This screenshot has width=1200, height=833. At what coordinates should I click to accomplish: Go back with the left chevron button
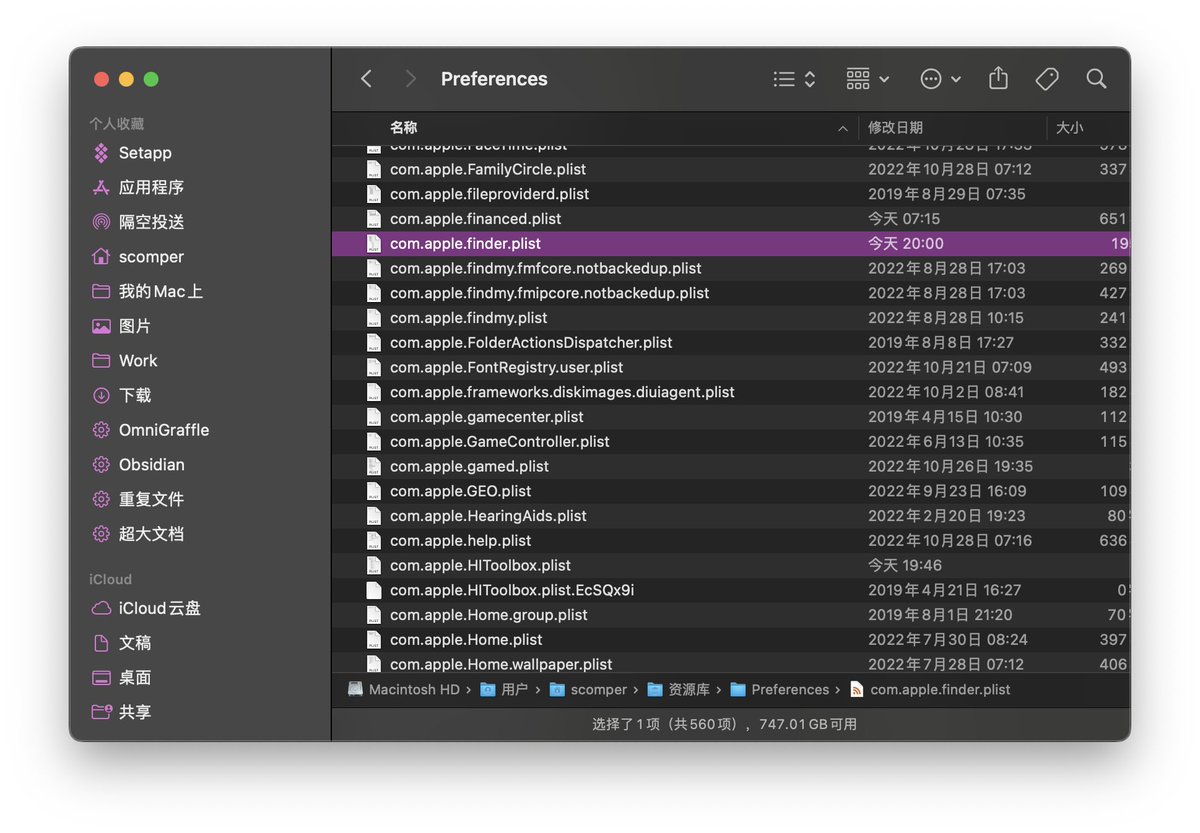[366, 79]
